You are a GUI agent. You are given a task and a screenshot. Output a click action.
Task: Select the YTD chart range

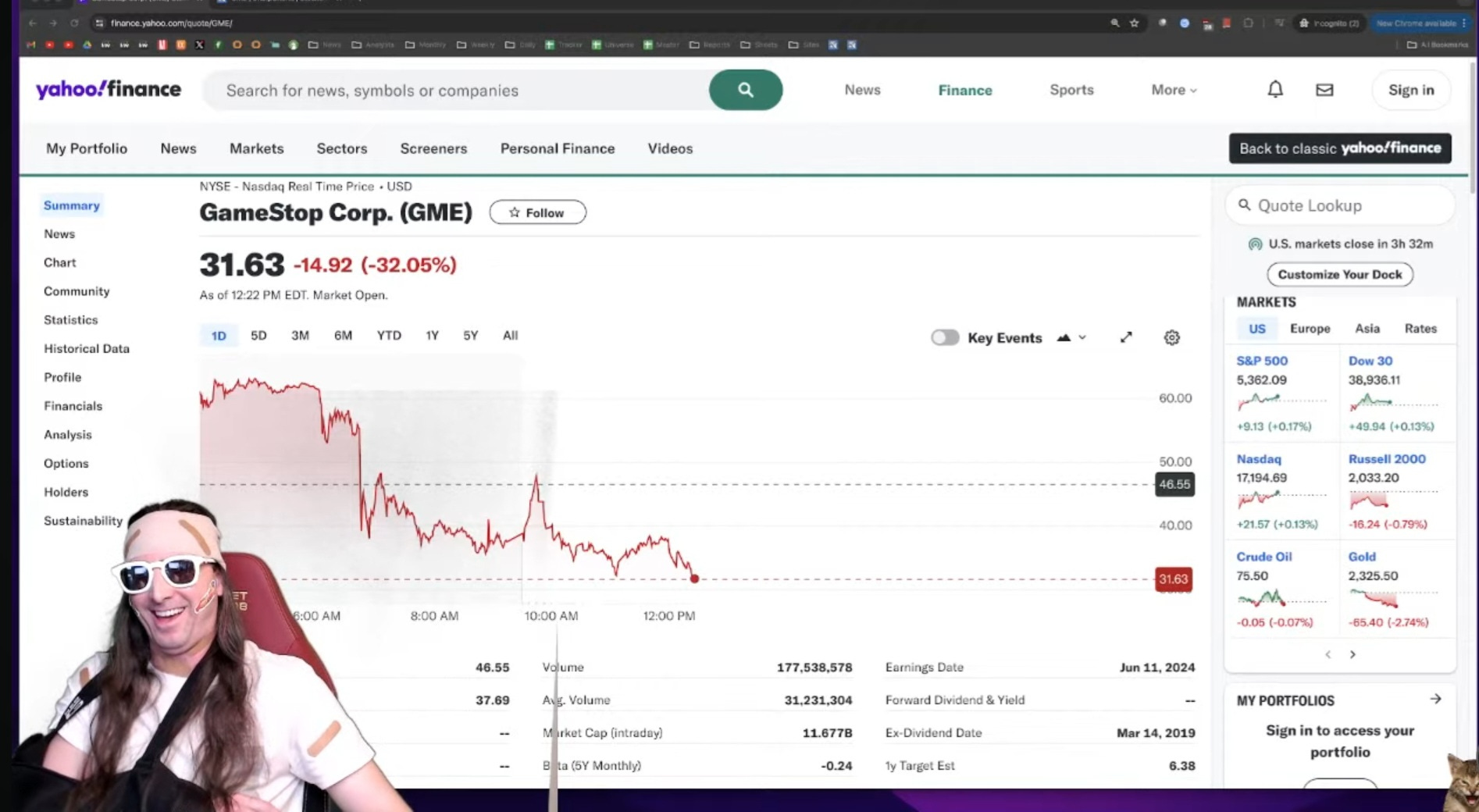(389, 335)
